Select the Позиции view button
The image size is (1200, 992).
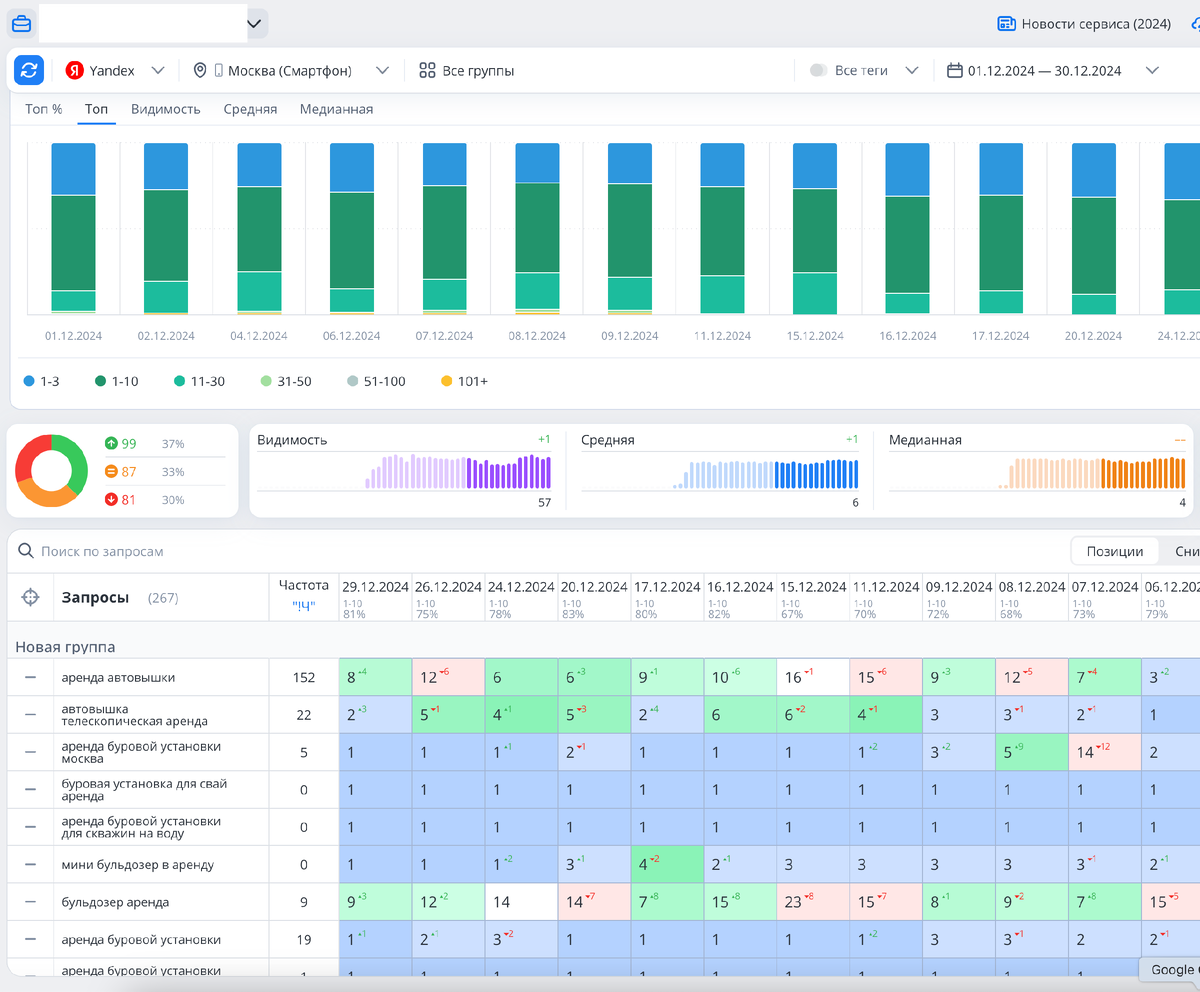1115,551
